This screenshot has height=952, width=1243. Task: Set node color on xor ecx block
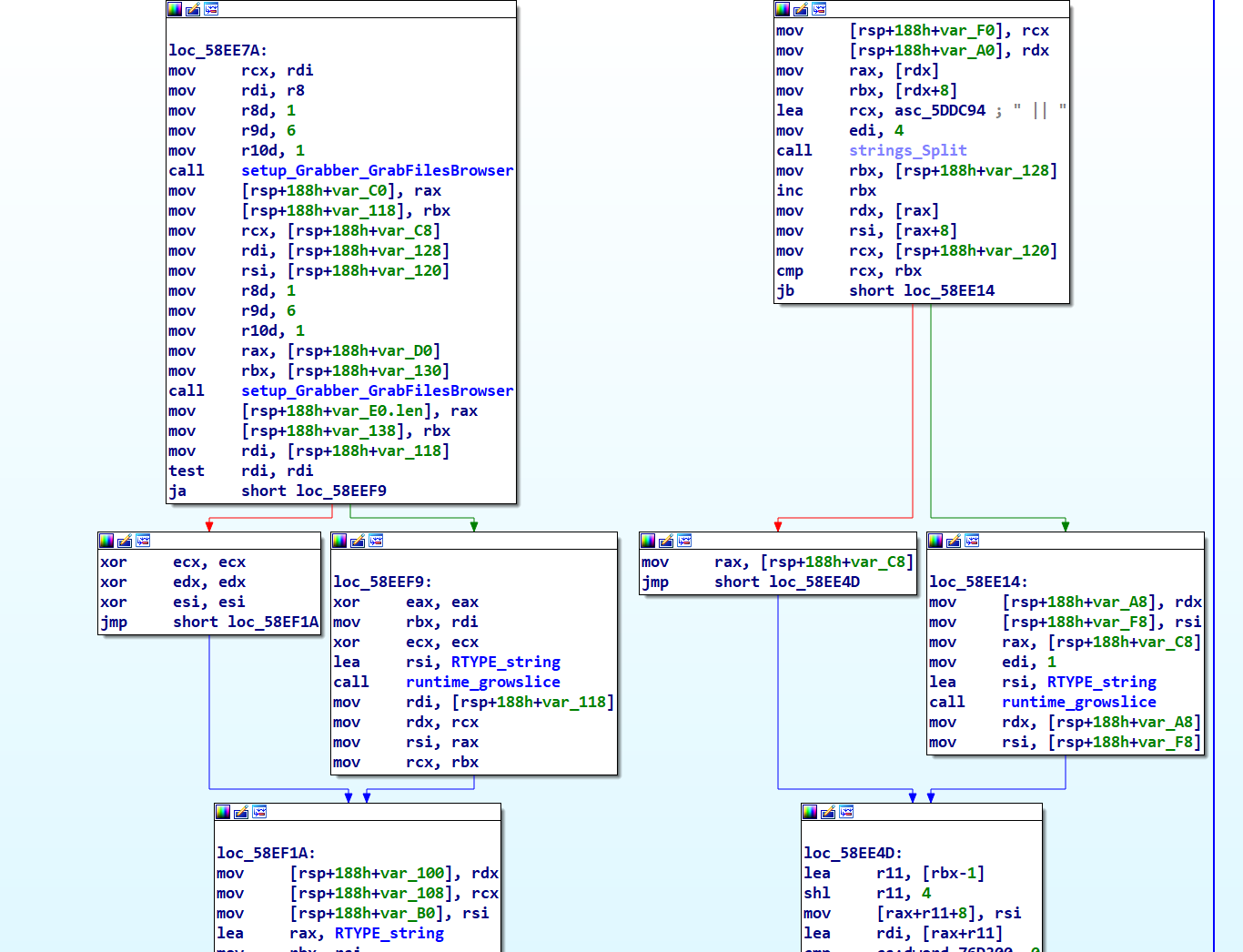tap(106, 541)
